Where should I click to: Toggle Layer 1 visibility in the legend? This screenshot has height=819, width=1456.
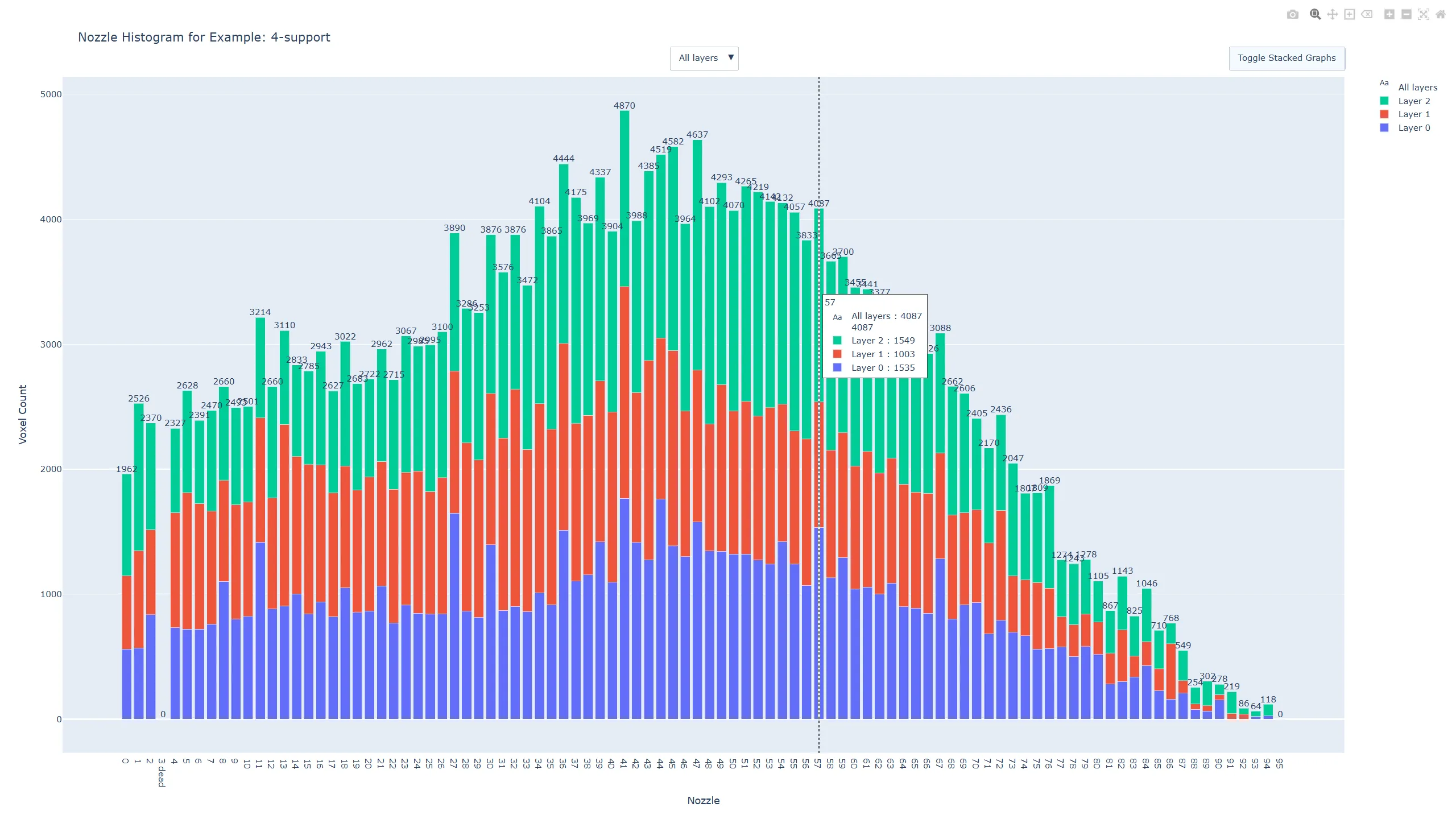(1414, 114)
